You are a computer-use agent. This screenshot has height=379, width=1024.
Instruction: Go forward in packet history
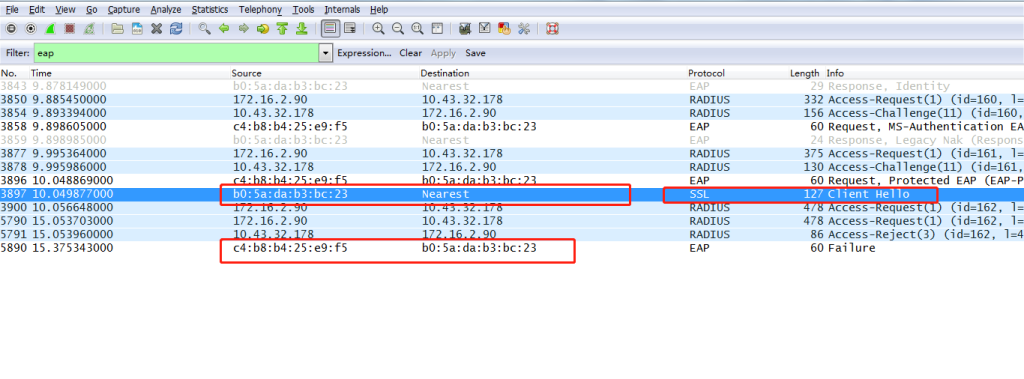click(244, 29)
